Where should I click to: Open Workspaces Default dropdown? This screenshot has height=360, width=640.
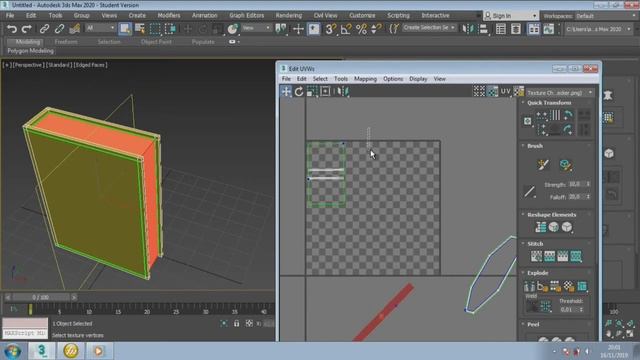point(606,16)
